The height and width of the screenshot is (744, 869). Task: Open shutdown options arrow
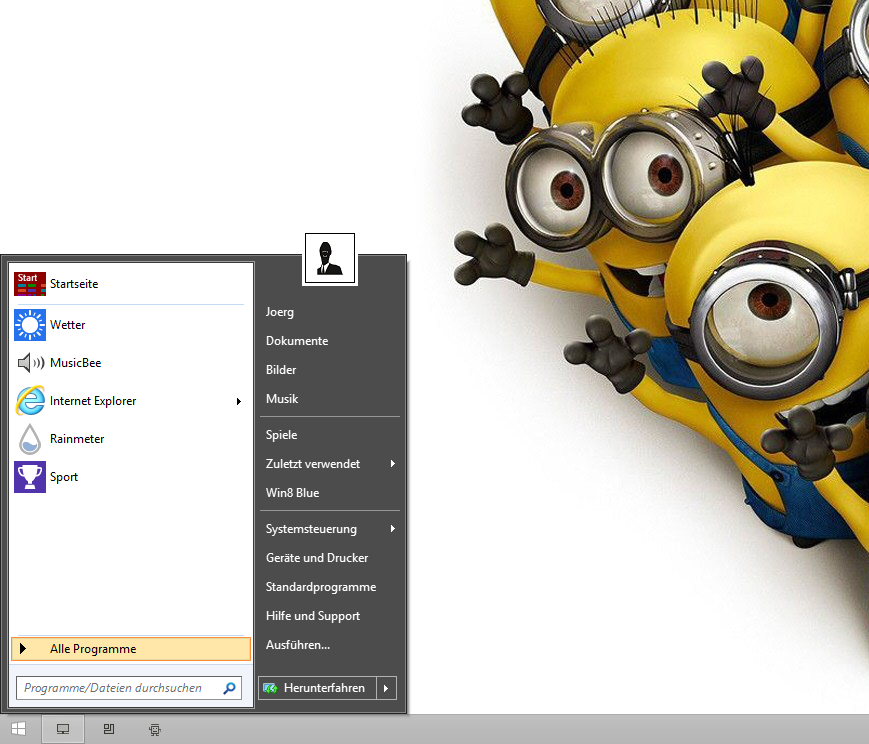tap(386, 688)
